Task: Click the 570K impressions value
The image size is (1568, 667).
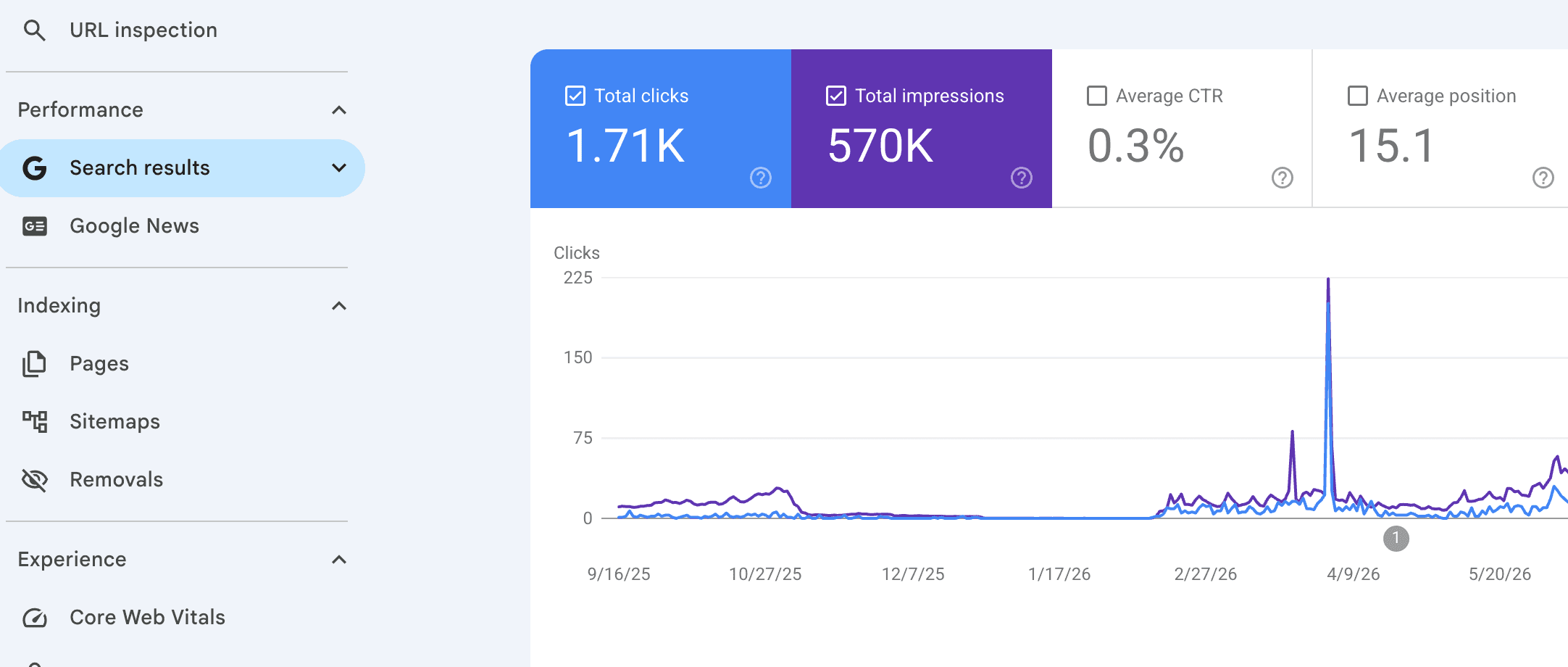Action: point(880,146)
